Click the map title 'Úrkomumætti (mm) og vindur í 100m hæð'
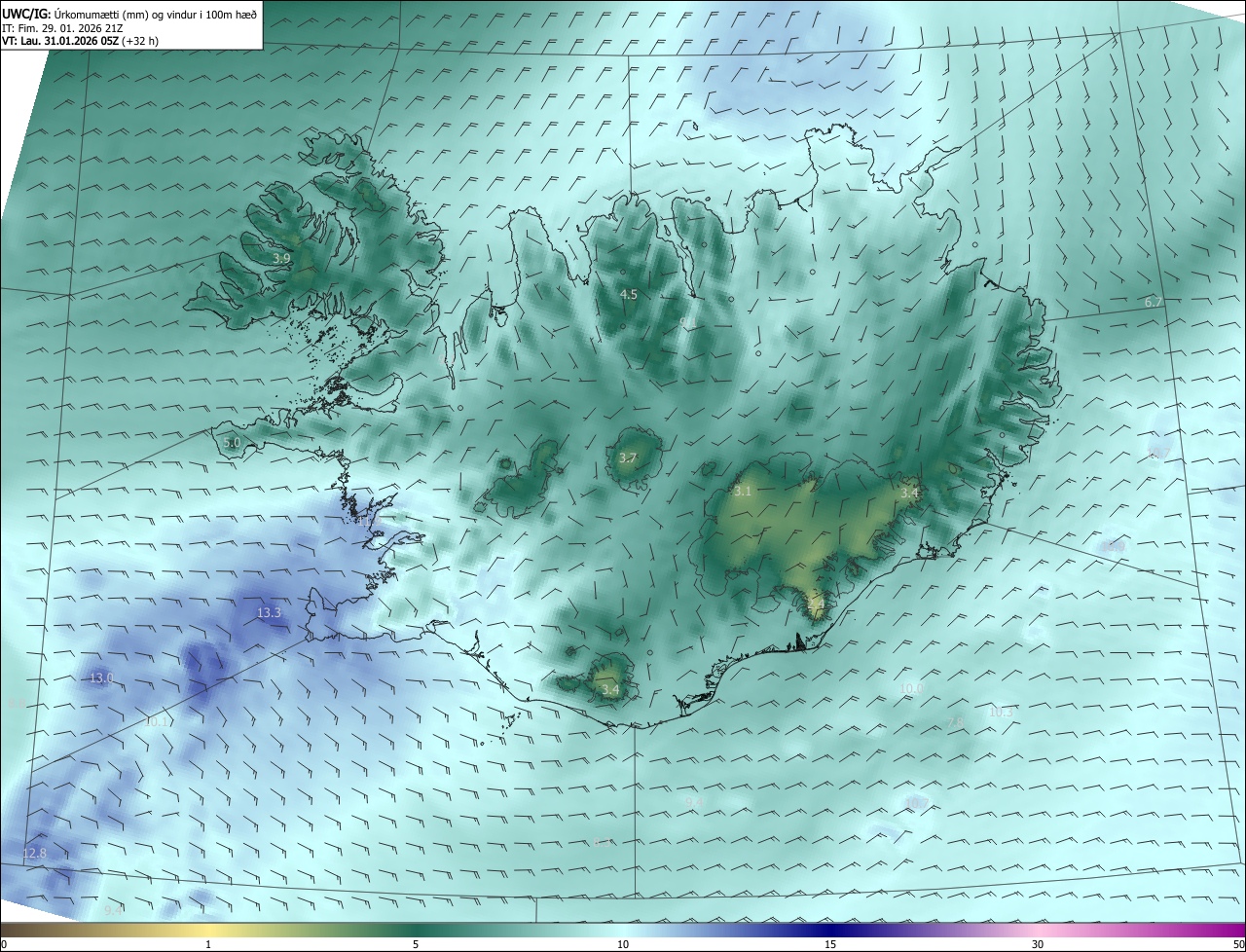The width and height of the screenshot is (1246, 952). [x=156, y=14]
